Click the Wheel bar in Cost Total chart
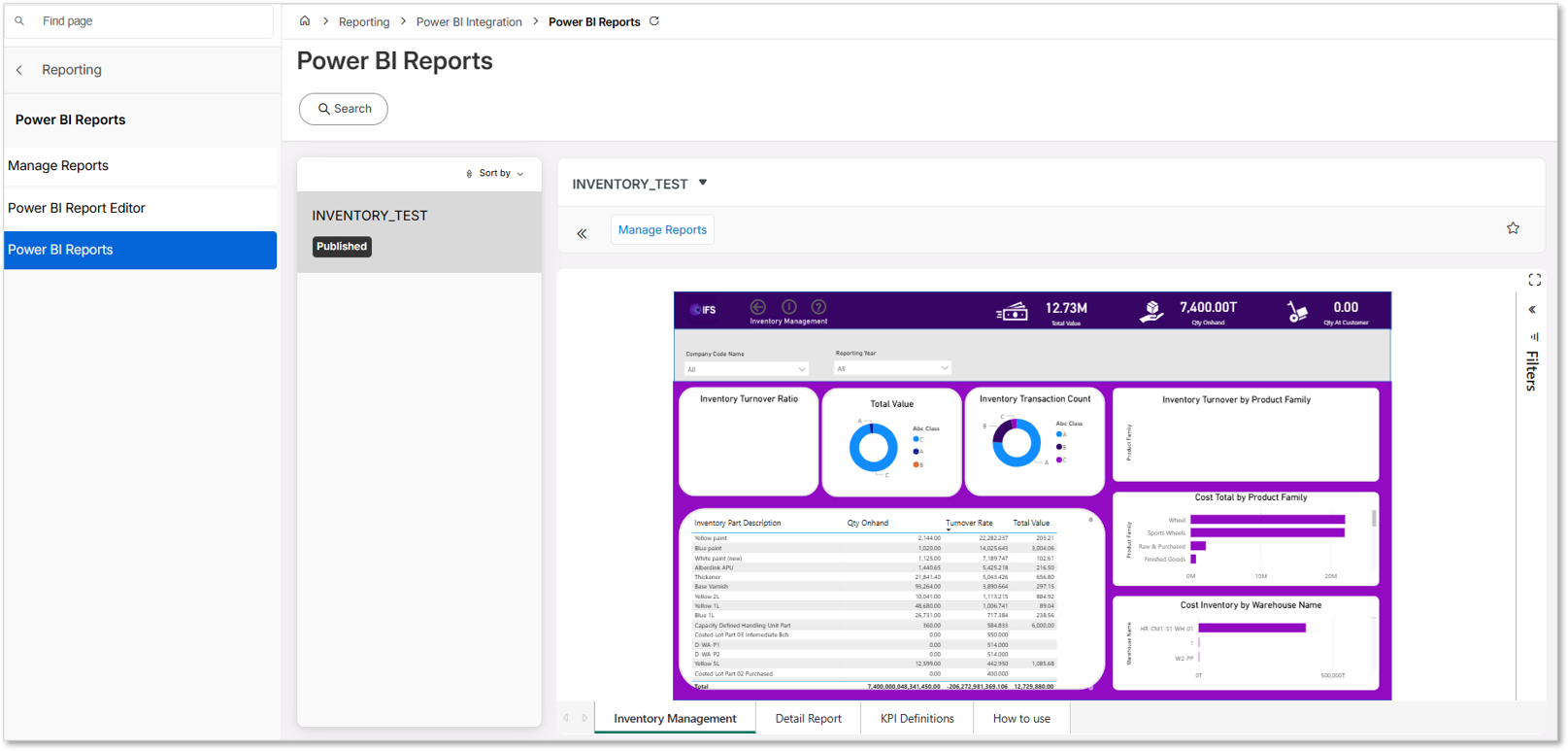This screenshot has width=1568, height=751. [x=1267, y=520]
